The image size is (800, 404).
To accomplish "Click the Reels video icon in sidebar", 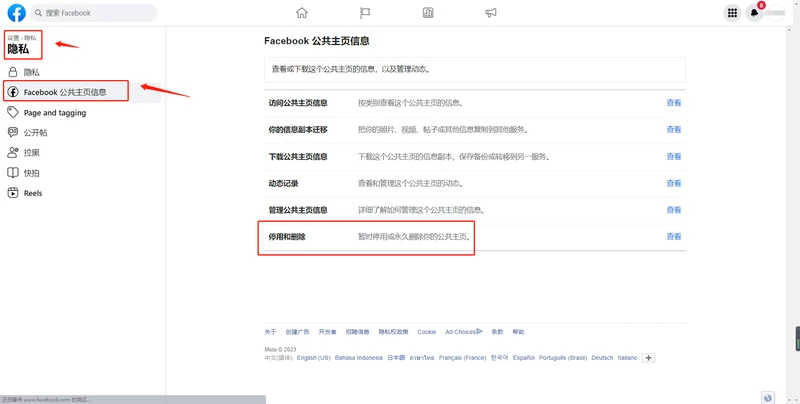I will 13,193.
